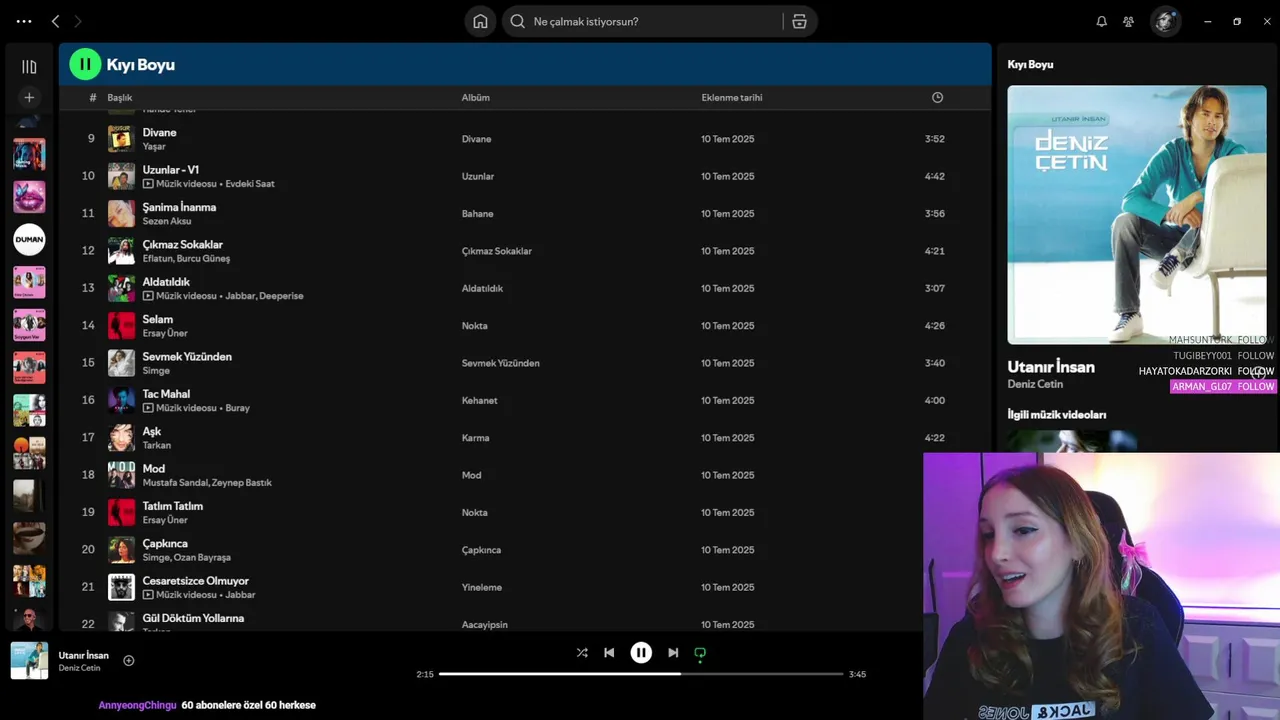Add Utanır İnsan to liked songs
This screenshot has height=720, width=1280.
[x=128, y=660]
